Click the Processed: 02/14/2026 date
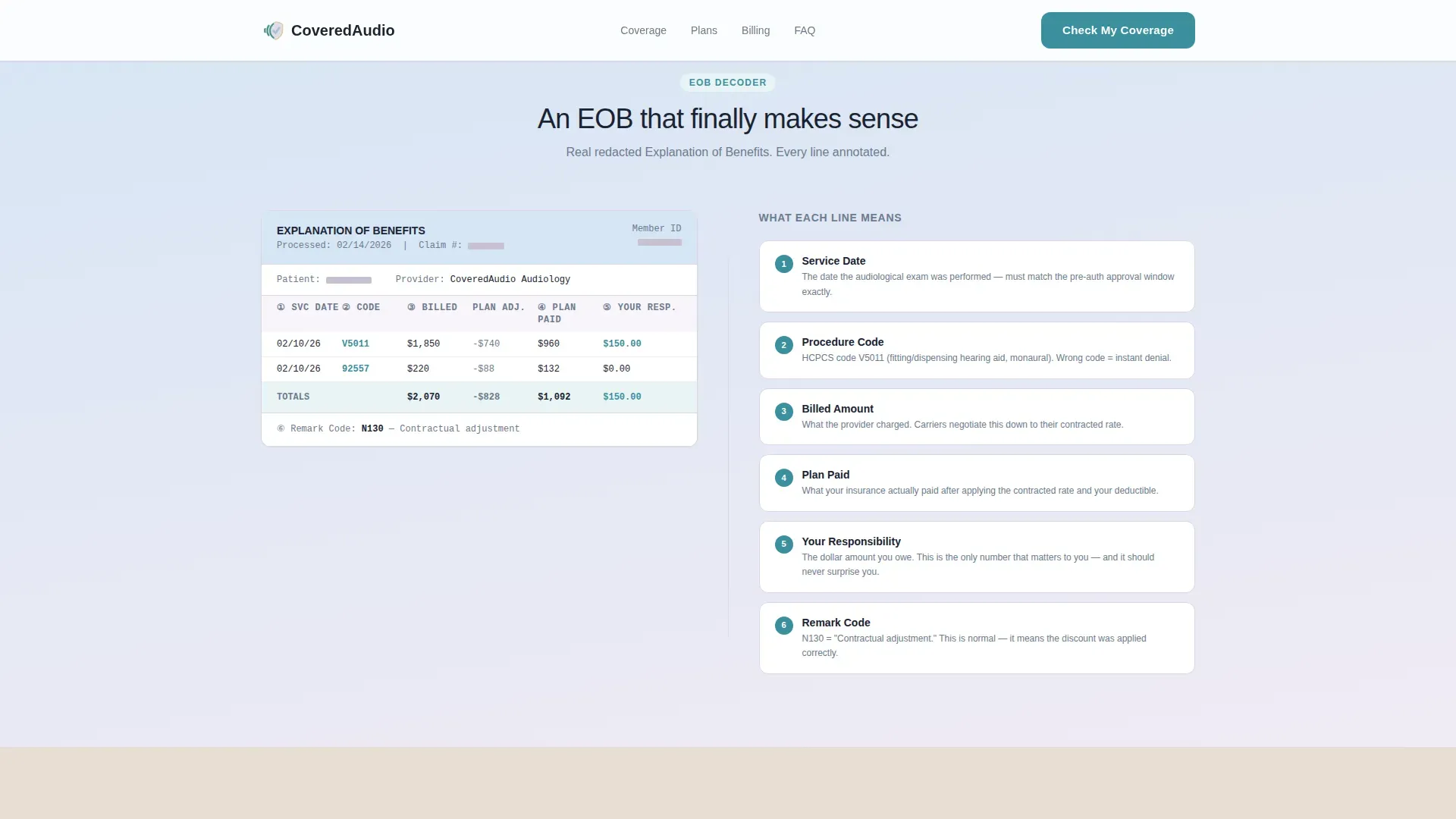Screen dimensions: 1456x819 pos(334,245)
